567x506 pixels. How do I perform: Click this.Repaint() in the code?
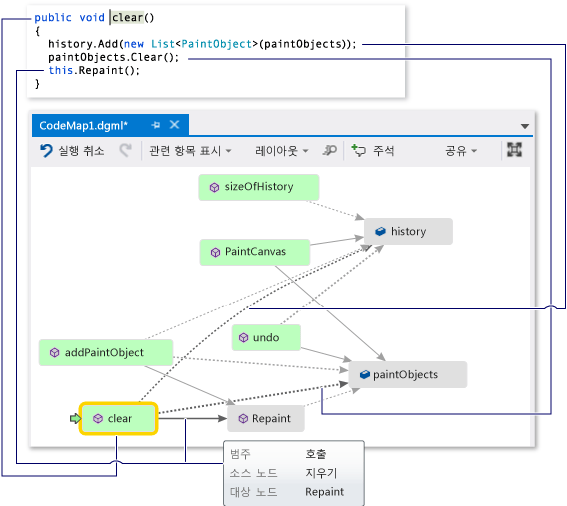94,70
